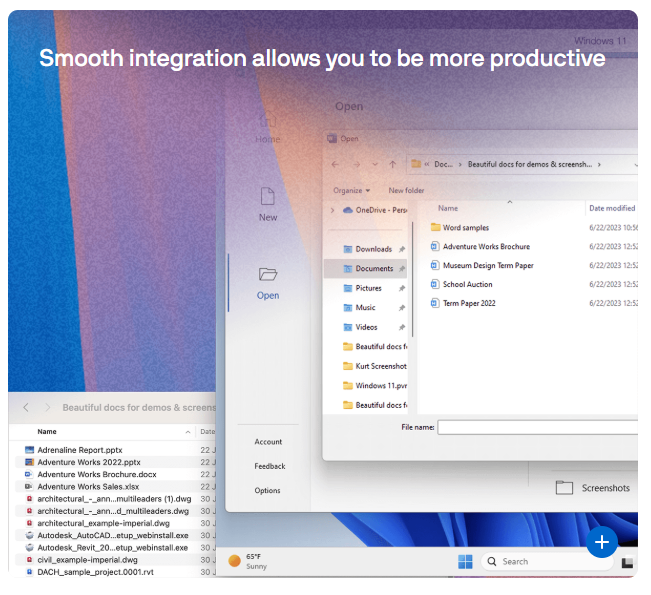Viewport: 651px width, 595px height.
Task: Select School Auction document
Action: [x=462, y=284]
